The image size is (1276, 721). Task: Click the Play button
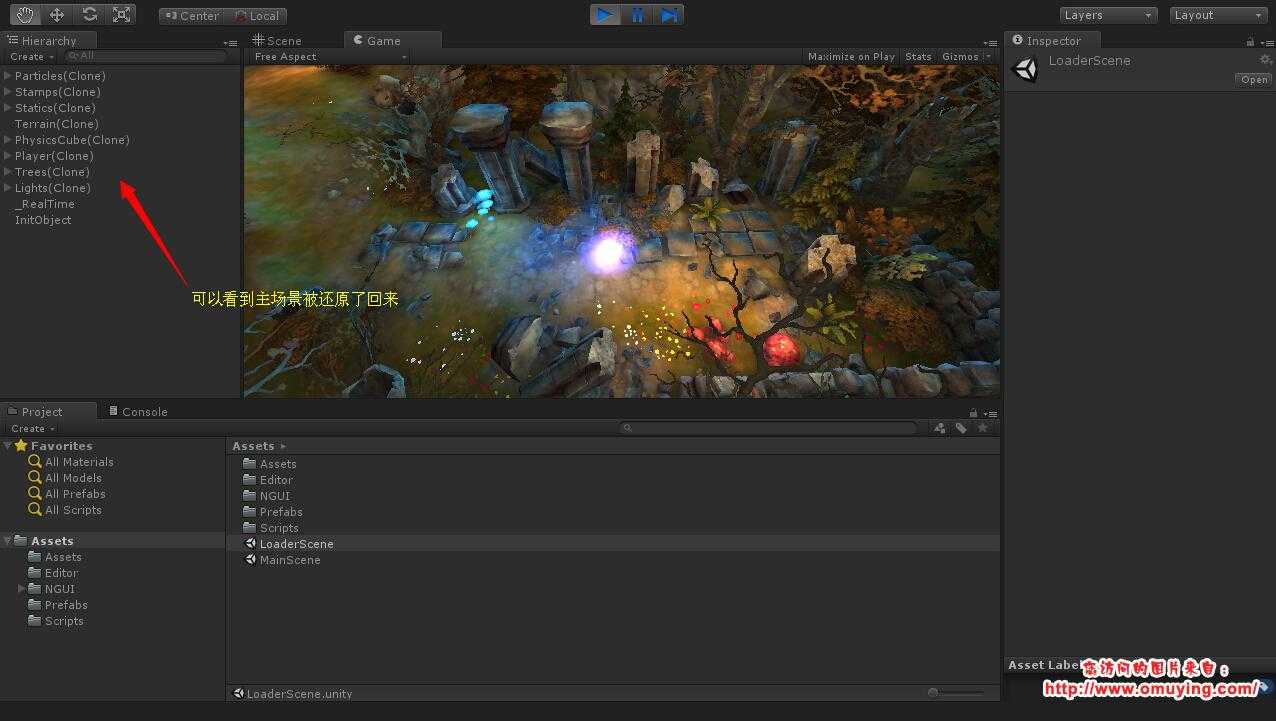click(x=605, y=14)
